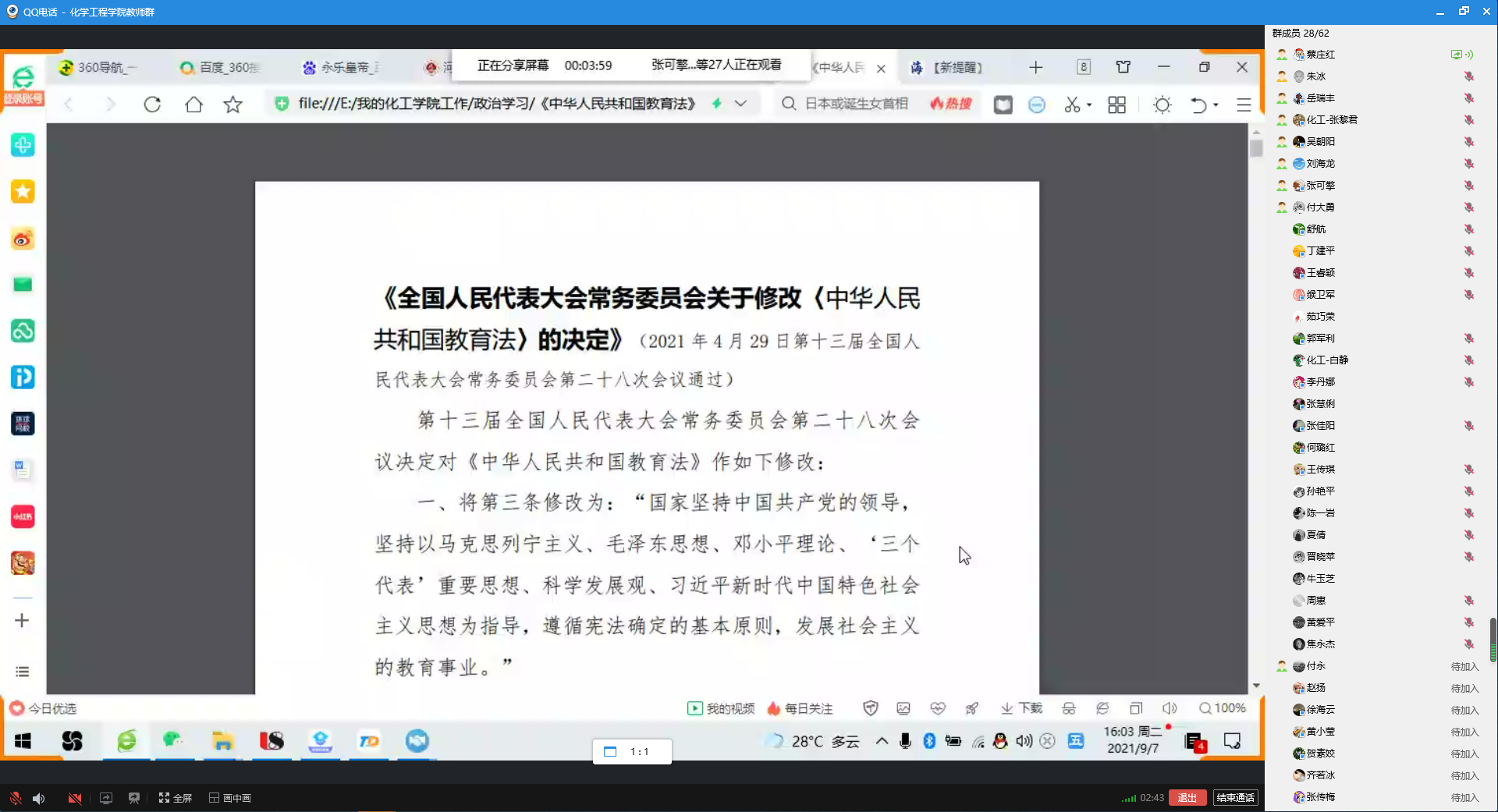Image resolution: width=1498 pixels, height=812 pixels.
Task: Unmute the microphone in call controls
Action: pyautogui.click(x=15, y=798)
